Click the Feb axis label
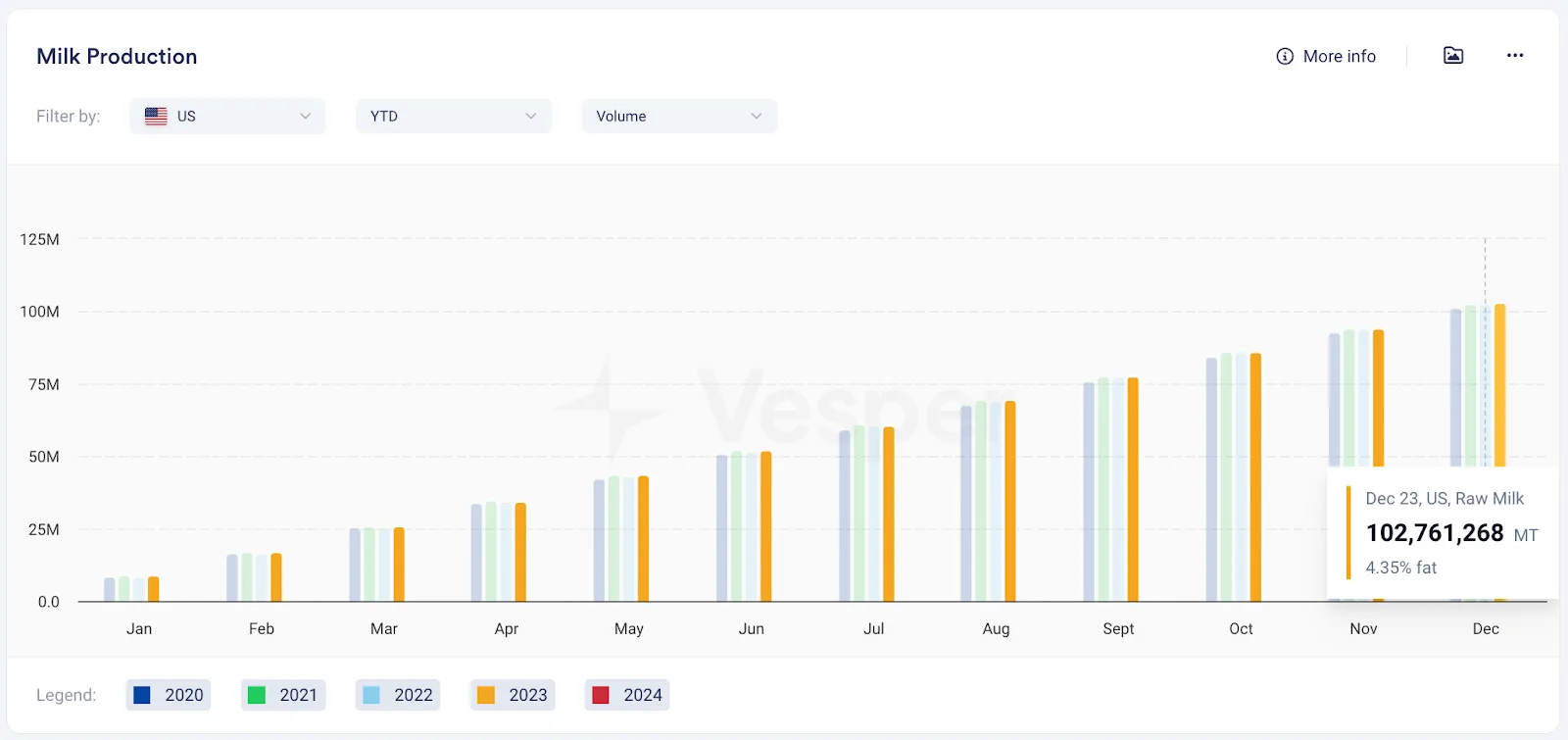The width and height of the screenshot is (1568, 740). pyautogui.click(x=262, y=629)
